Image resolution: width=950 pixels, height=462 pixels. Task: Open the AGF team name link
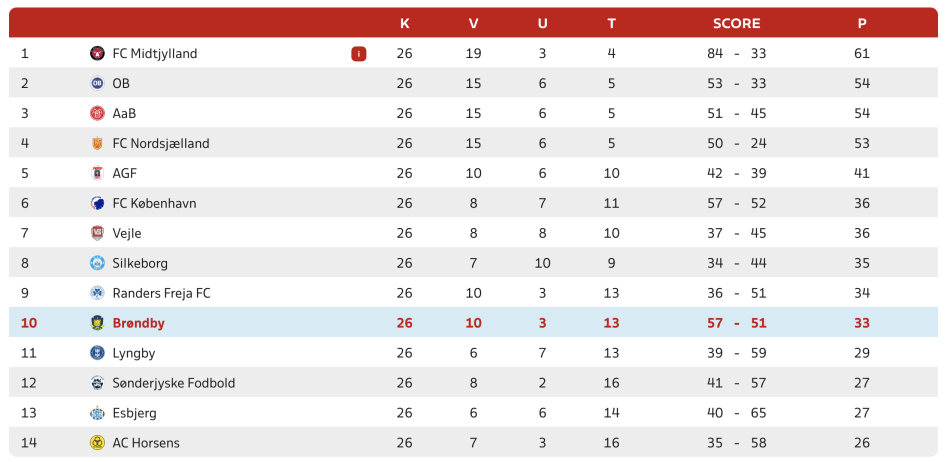coord(125,173)
